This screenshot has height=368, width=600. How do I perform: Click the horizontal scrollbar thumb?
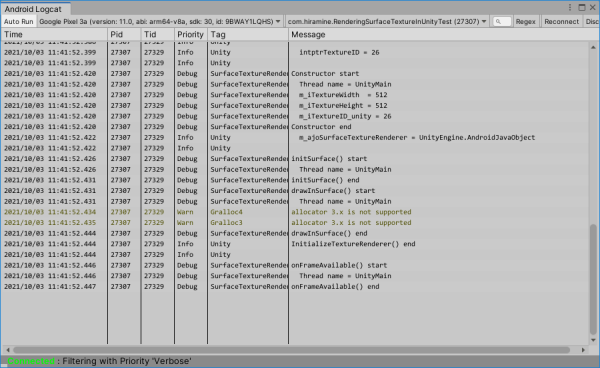click(292, 350)
